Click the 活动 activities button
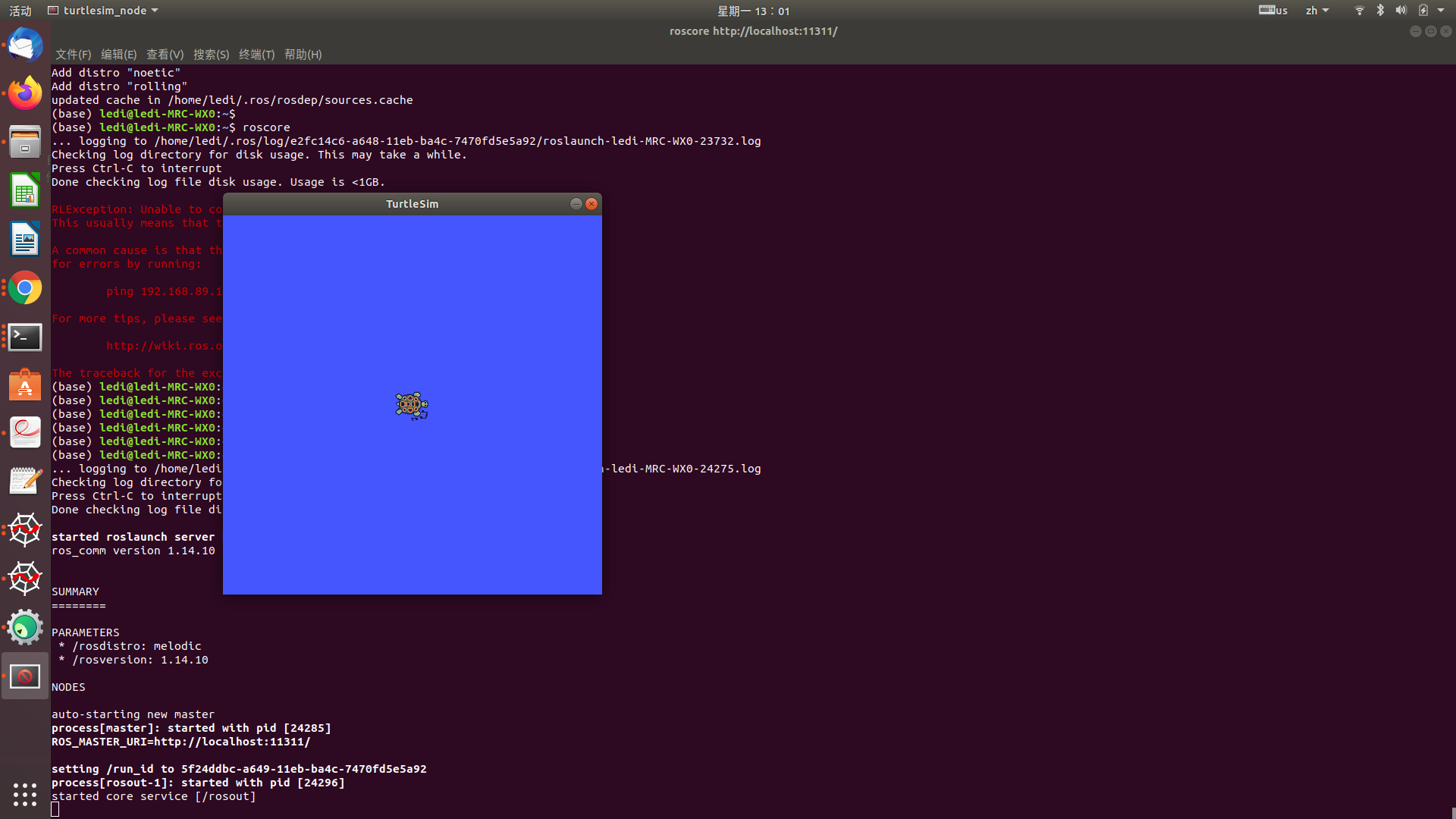The height and width of the screenshot is (819, 1456). pos(20,11)
